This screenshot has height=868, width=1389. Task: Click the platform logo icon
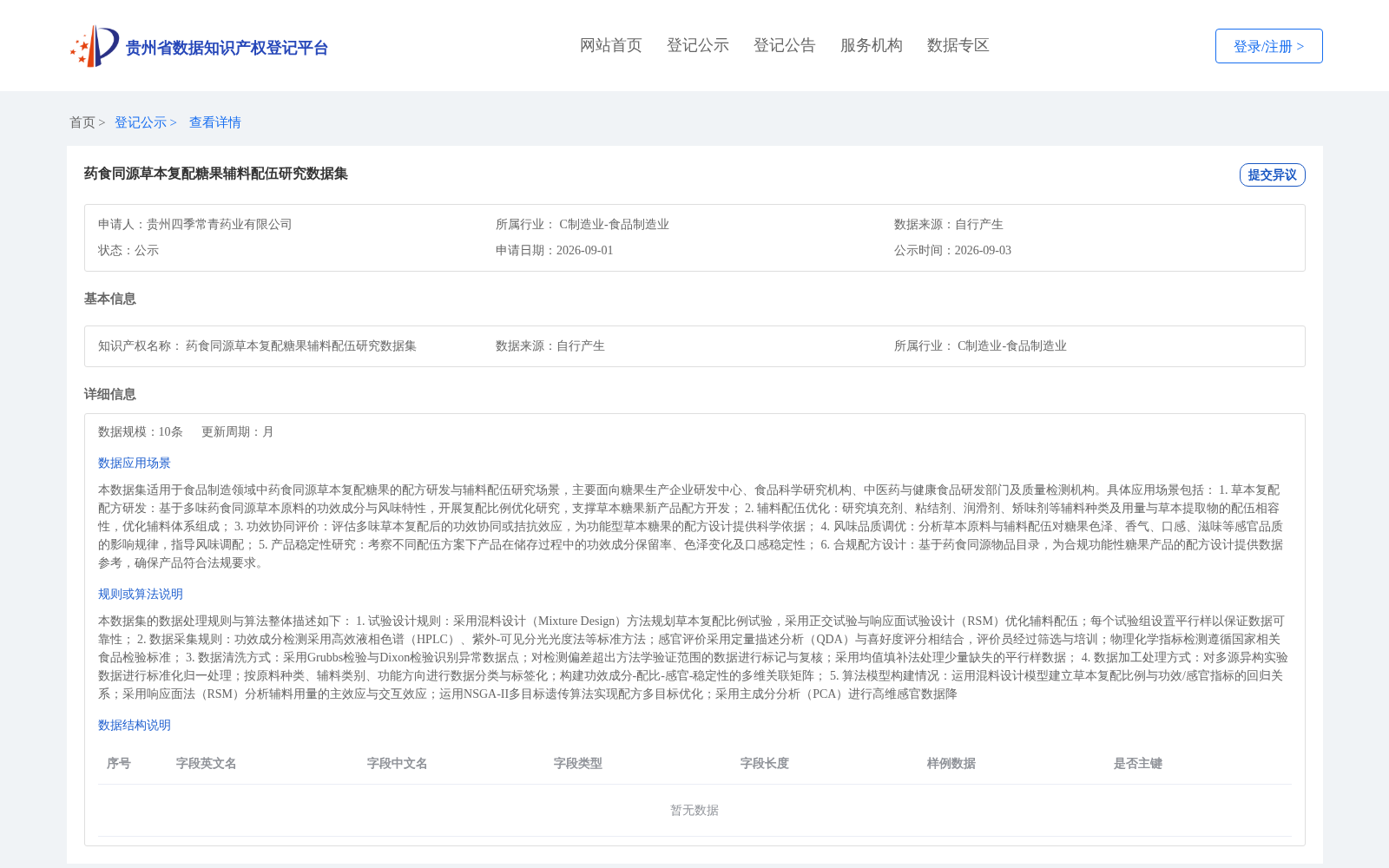[95, 46]
